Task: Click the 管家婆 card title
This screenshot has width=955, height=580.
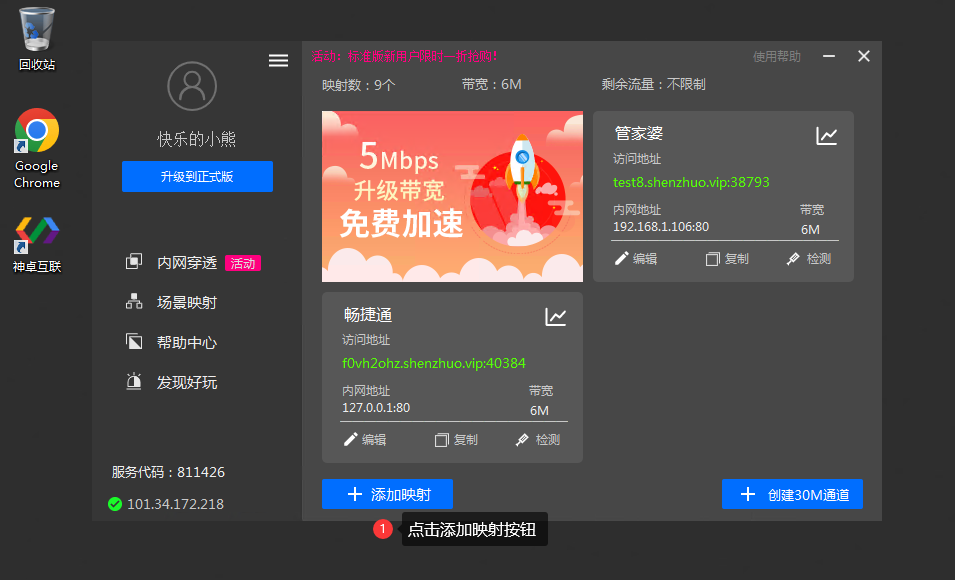Action: [x=638, y=133]
